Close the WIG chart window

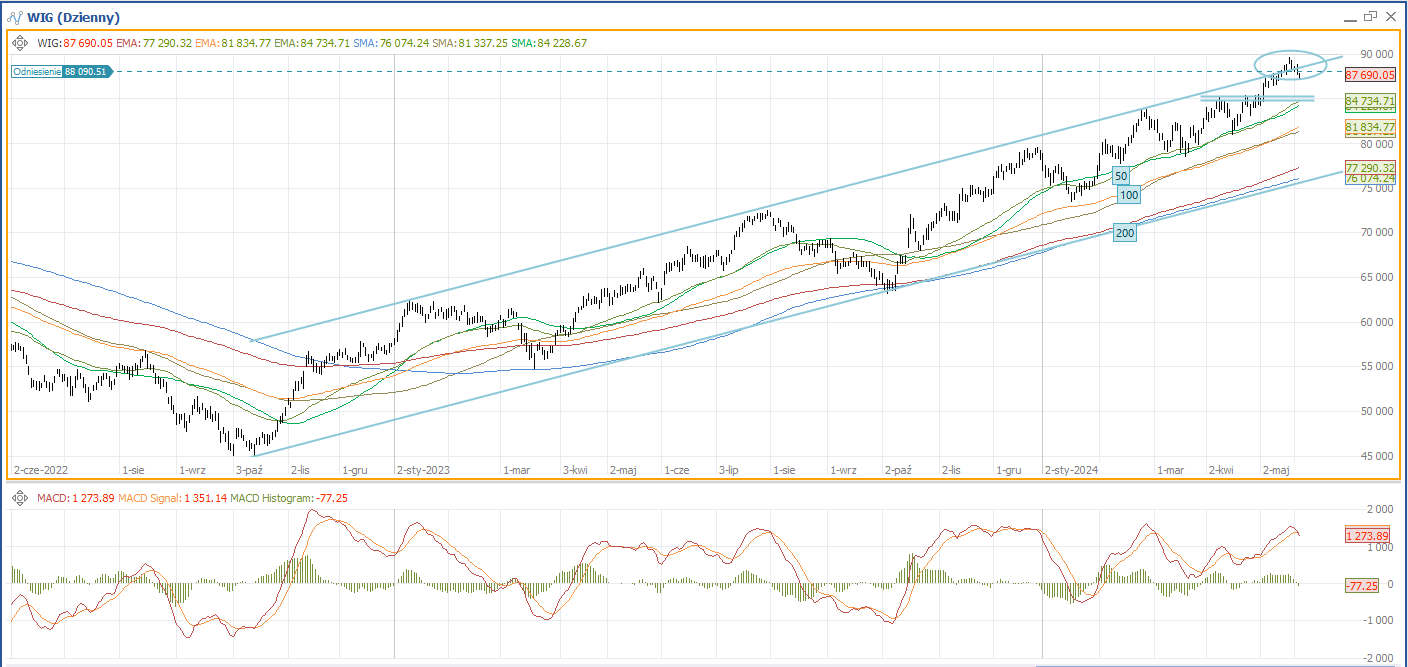point(1391,16)
